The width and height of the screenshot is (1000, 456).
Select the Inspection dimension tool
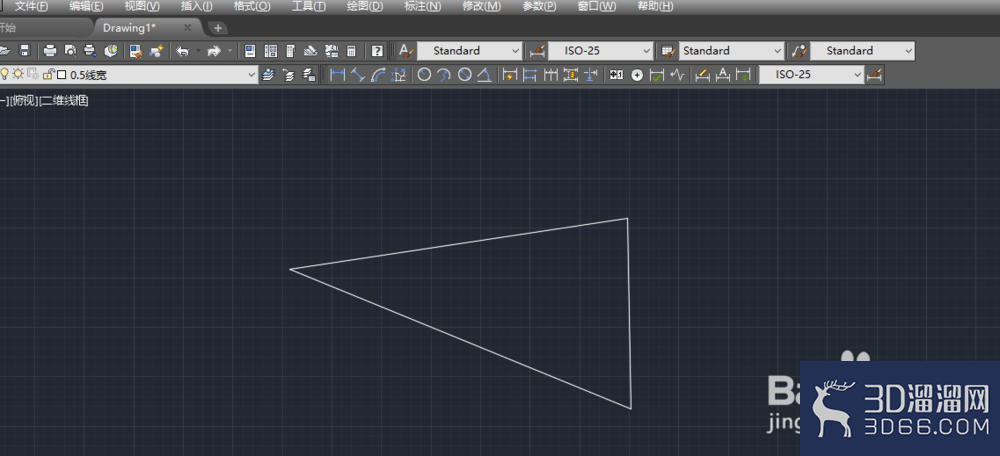click(657, 75)
